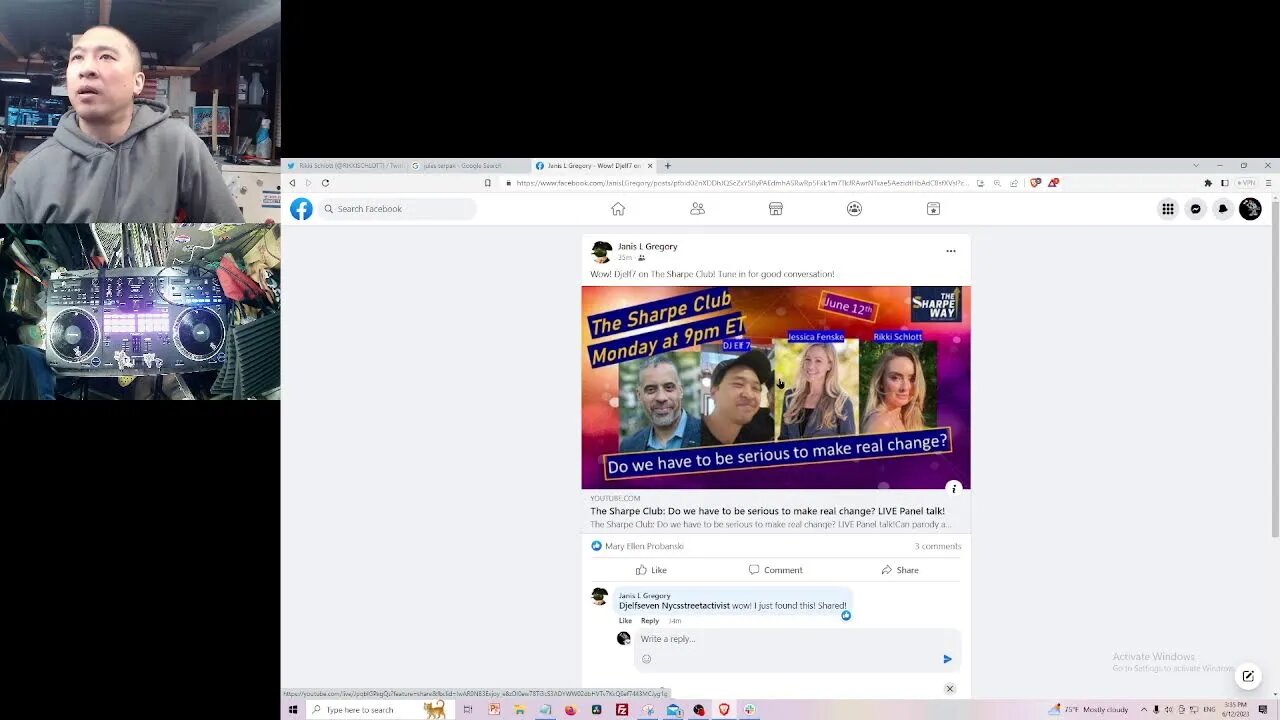1280x720 pixels.
Task: Click the link info 'i' icon
Action: tap(954, 489)
